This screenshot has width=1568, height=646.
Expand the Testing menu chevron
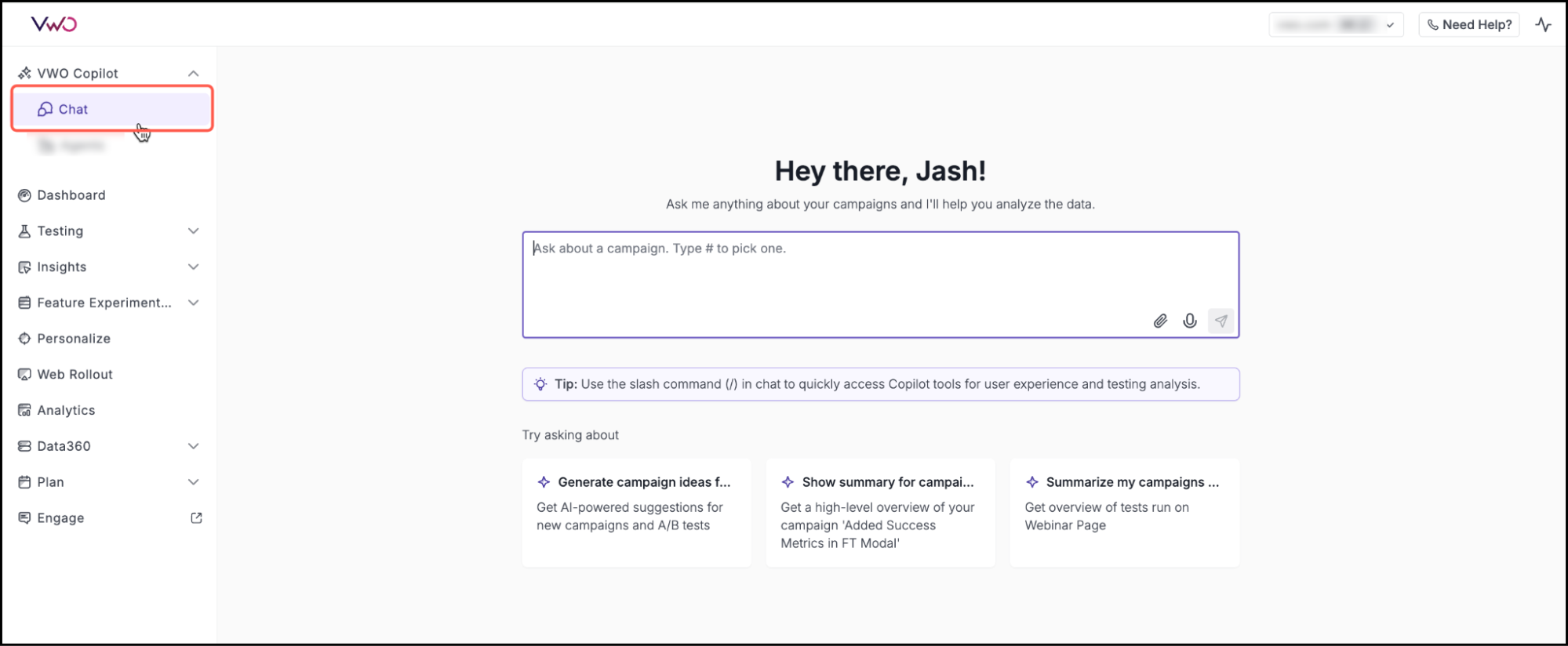(193, 230)
